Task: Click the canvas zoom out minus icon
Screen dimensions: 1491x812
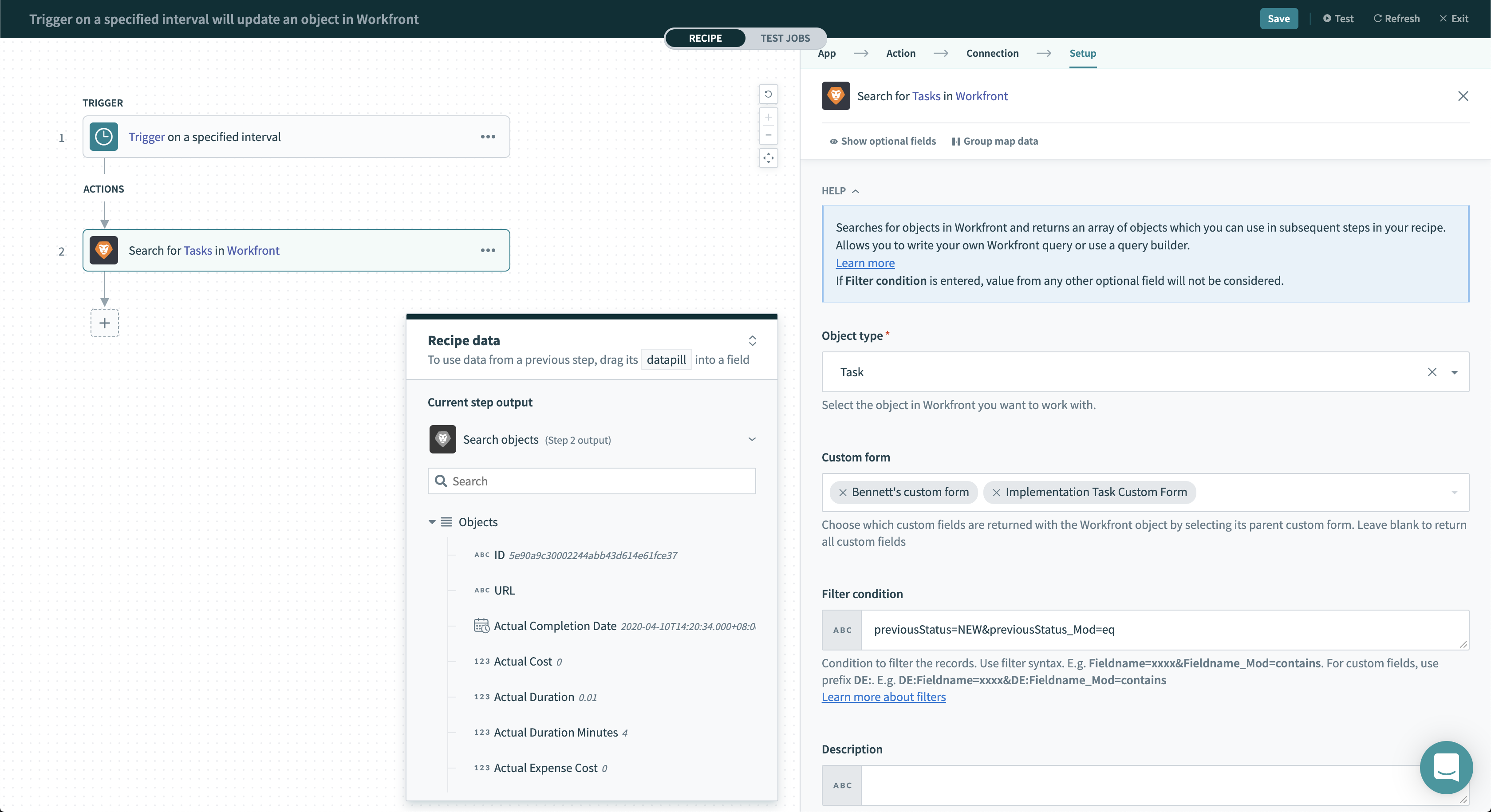Action: 768,135
